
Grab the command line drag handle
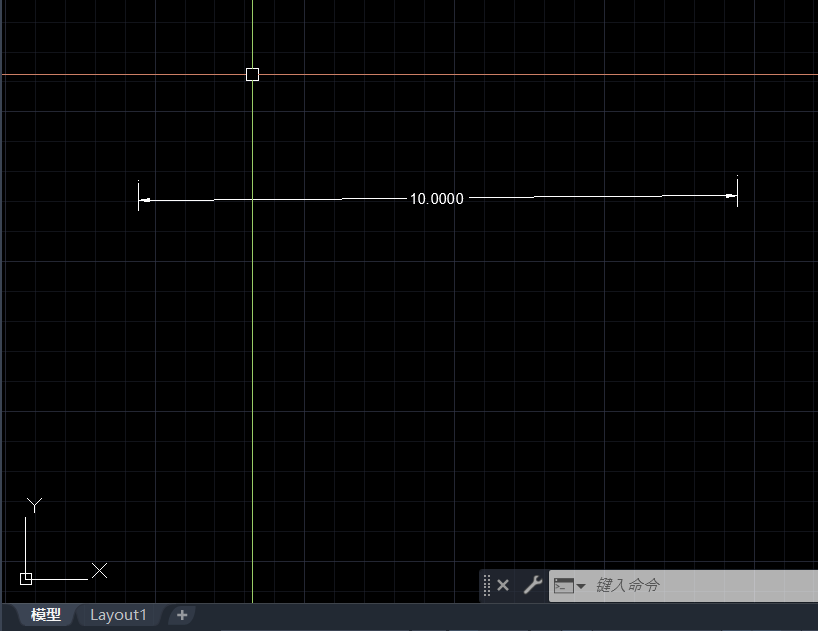click(487, 585)
